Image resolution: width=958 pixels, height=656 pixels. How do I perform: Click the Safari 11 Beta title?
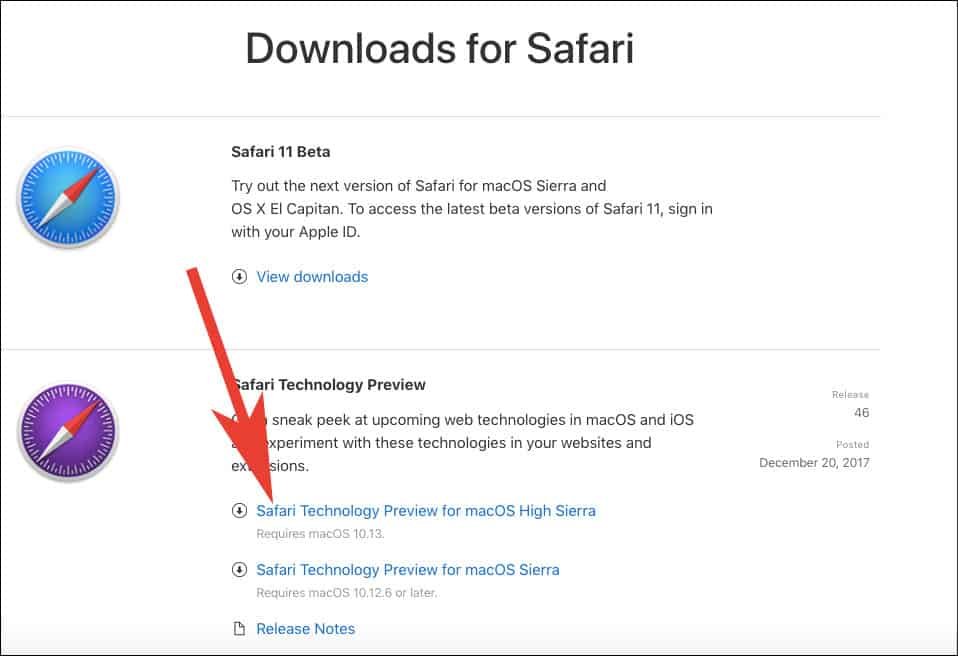pos(280,152)
